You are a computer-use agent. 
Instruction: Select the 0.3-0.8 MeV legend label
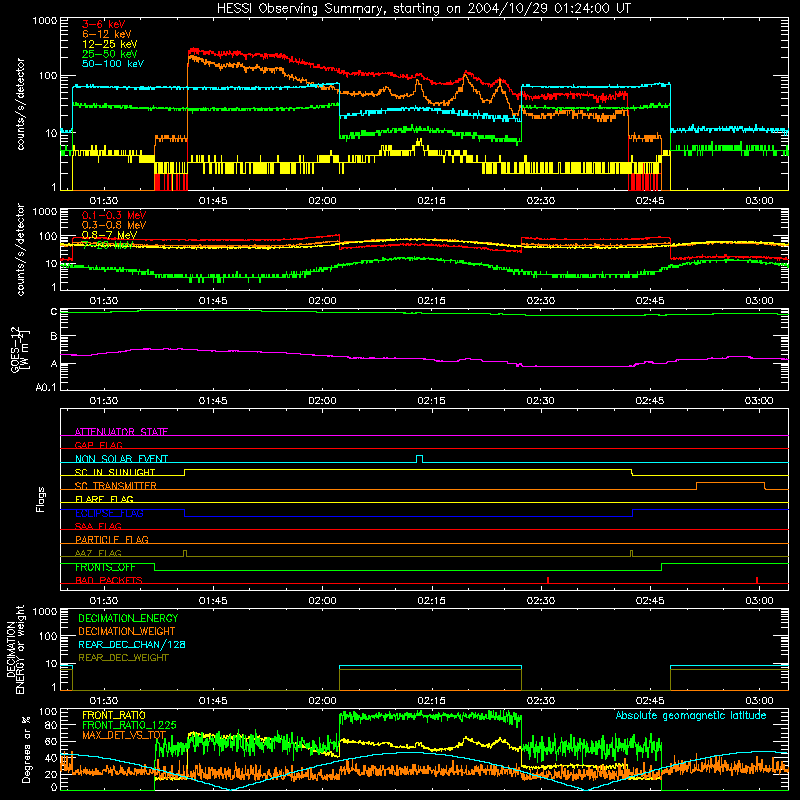coord(114,225)
